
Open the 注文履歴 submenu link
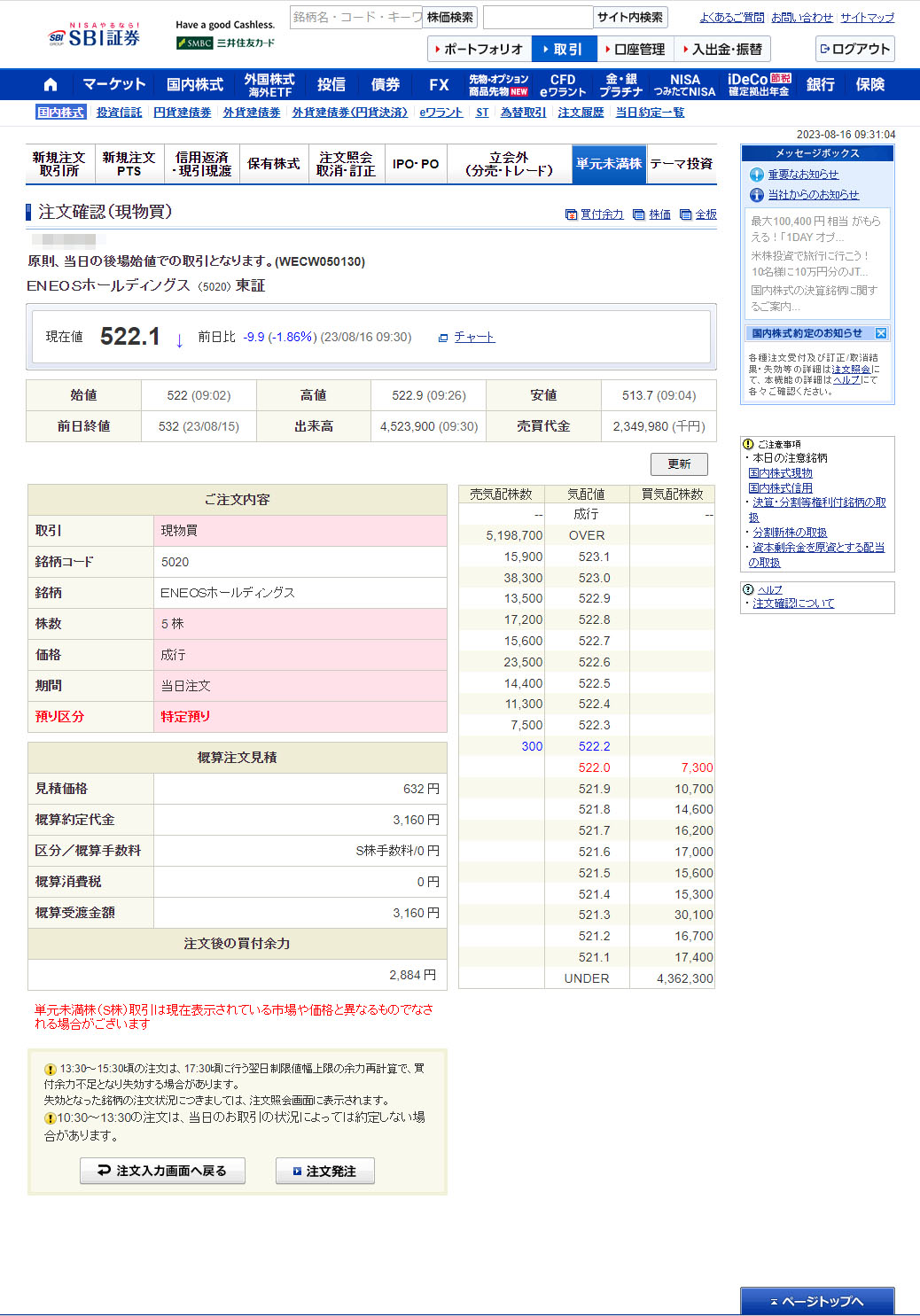pyautogui.click(x=581, y=113)
